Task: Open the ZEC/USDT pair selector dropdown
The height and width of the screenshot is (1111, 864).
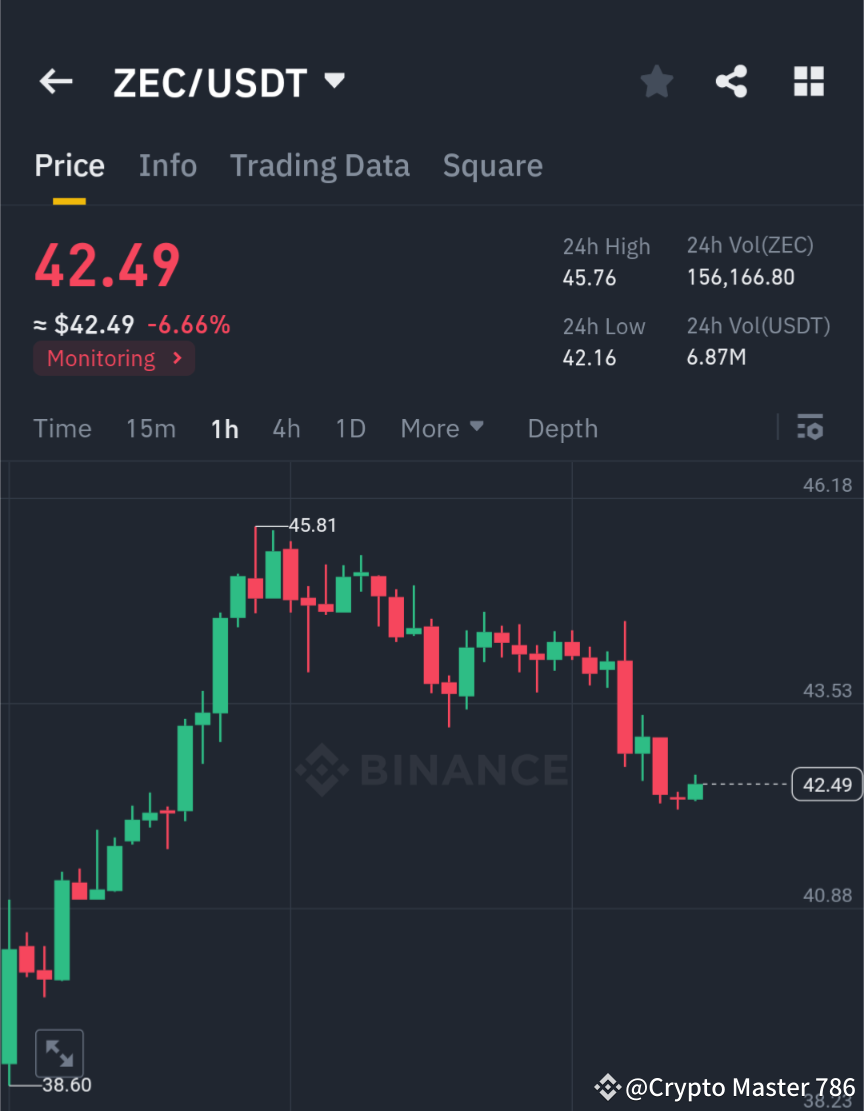Action: pos(334,82)
